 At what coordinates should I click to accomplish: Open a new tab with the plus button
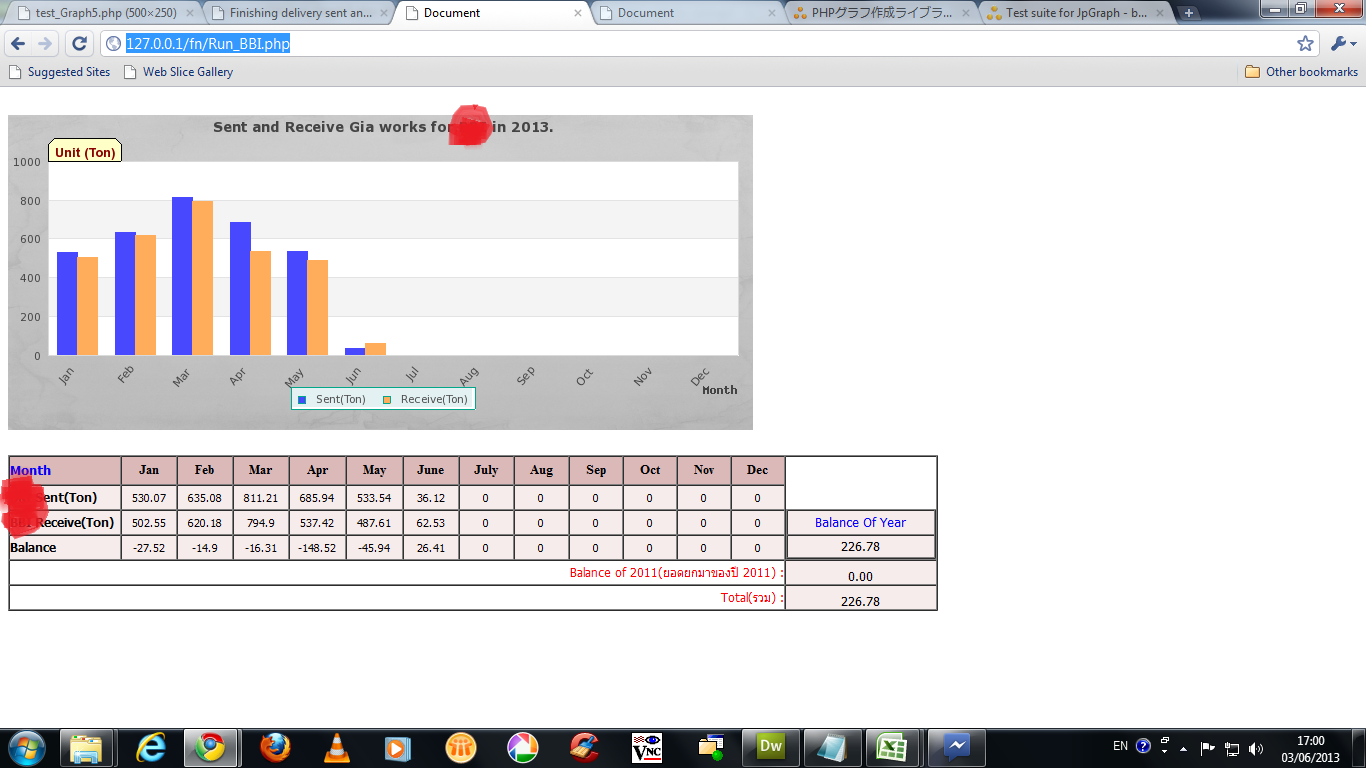click(1189, 13)
